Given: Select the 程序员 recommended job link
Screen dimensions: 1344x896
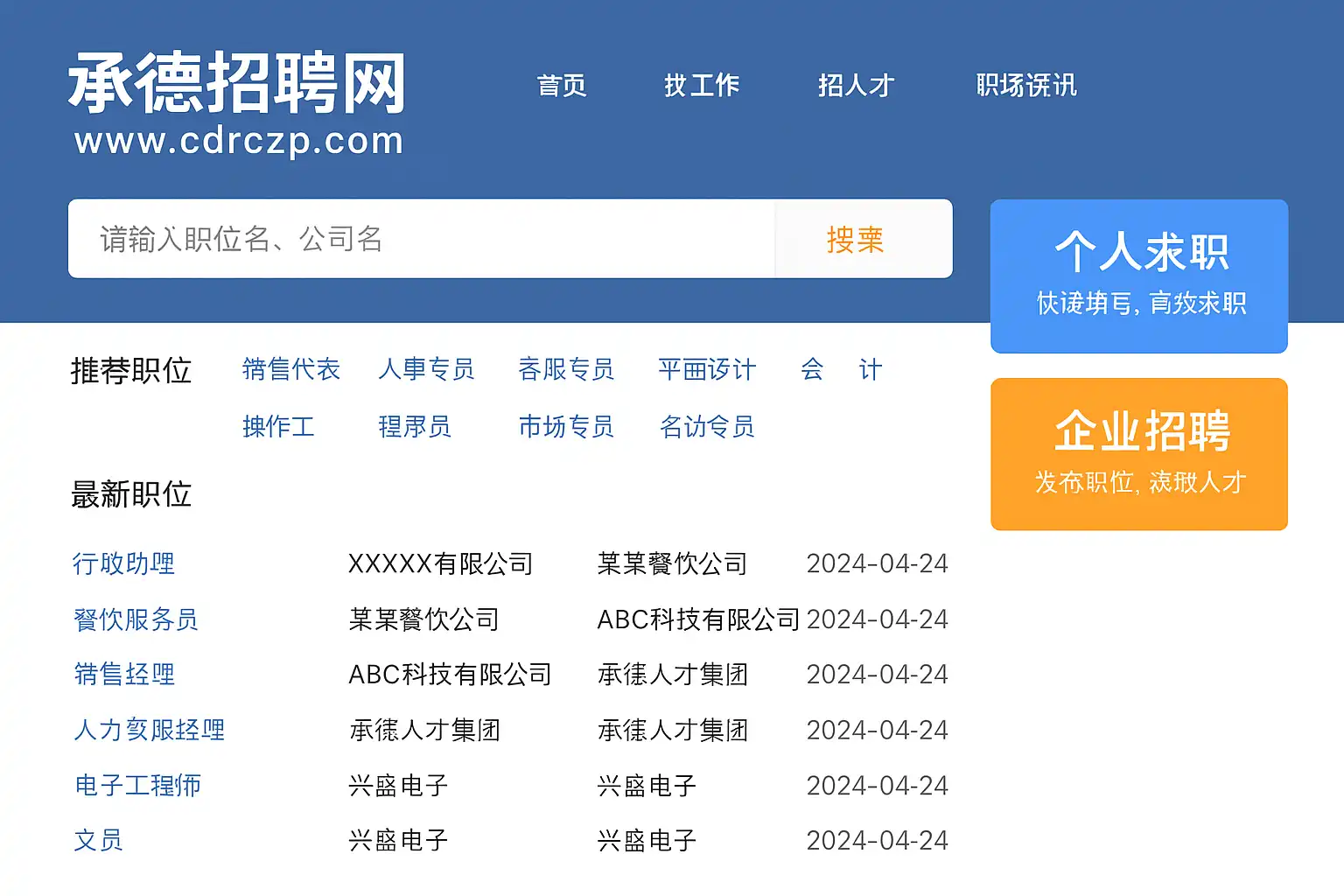Looking at the screenshot, I should pyautogui.click(x=414, y=426).
